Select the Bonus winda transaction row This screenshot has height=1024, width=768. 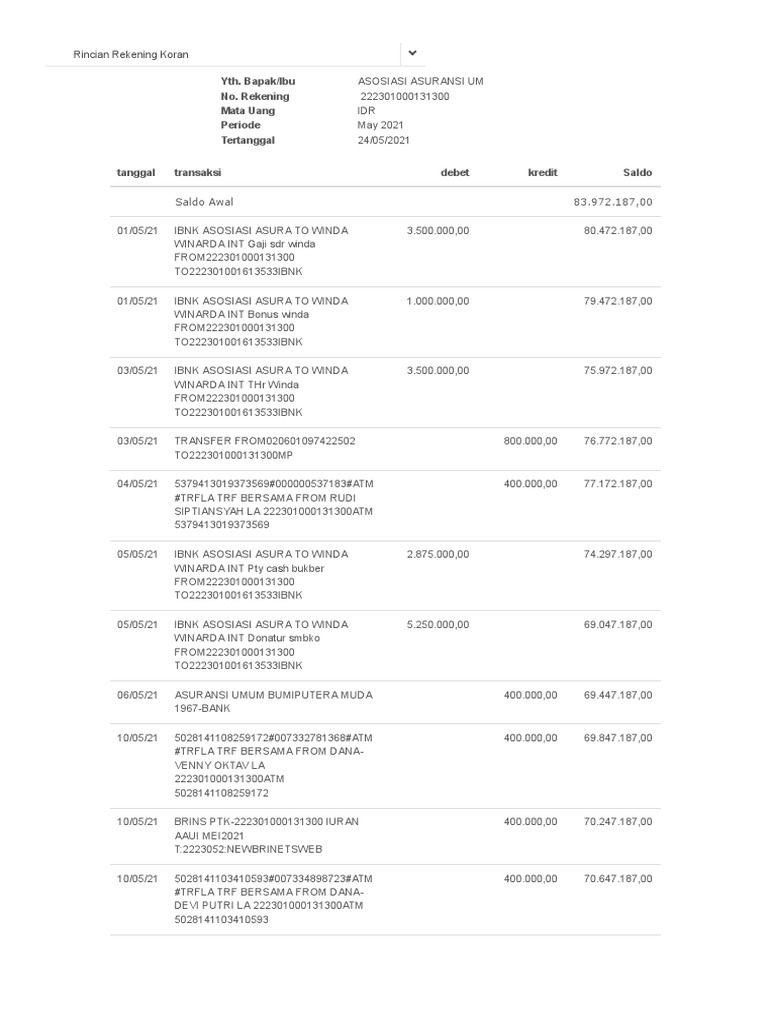point(385,322)
